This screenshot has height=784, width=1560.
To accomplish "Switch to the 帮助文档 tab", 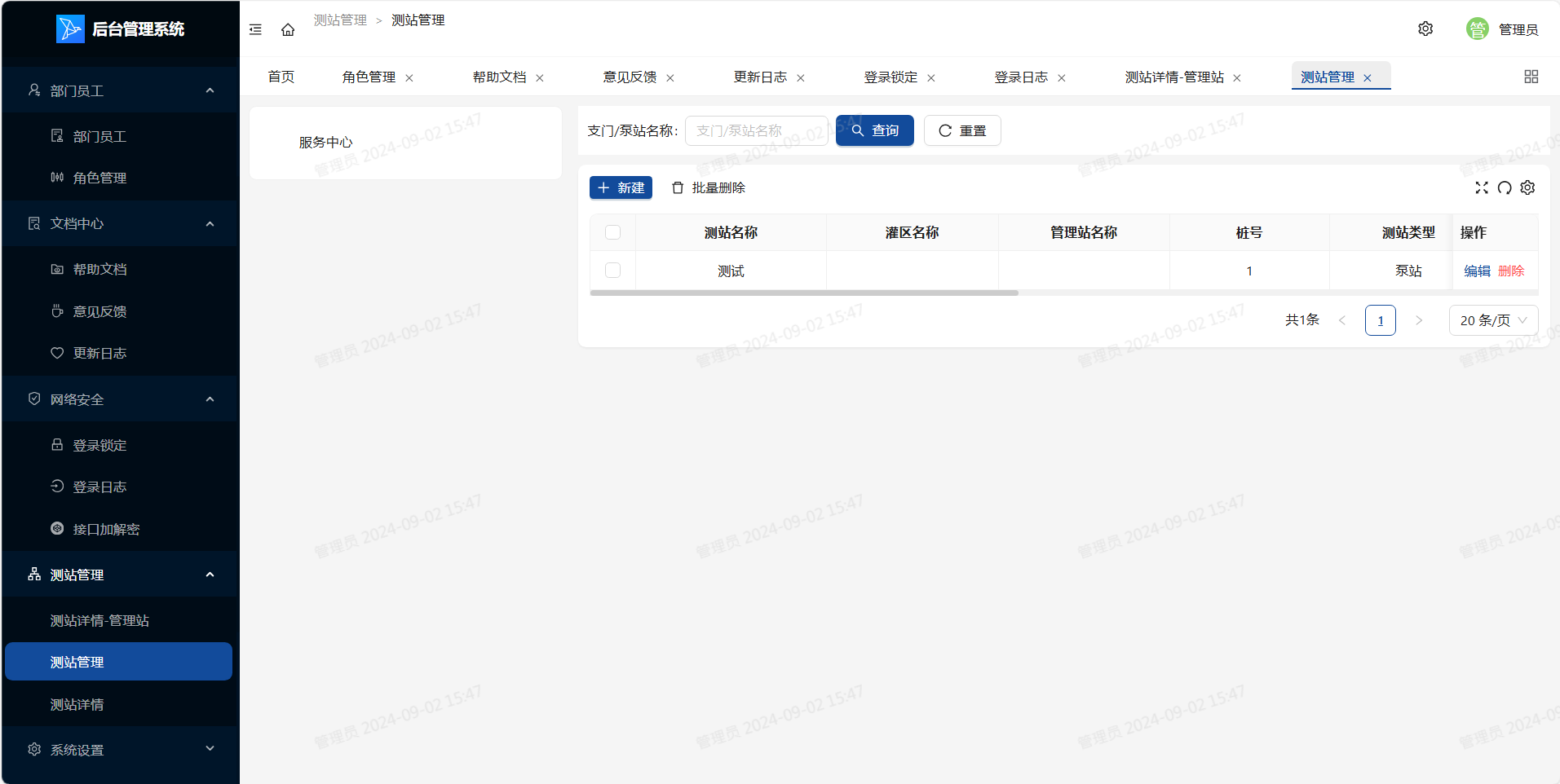I will pyautogui.click(x=499, y=77).
